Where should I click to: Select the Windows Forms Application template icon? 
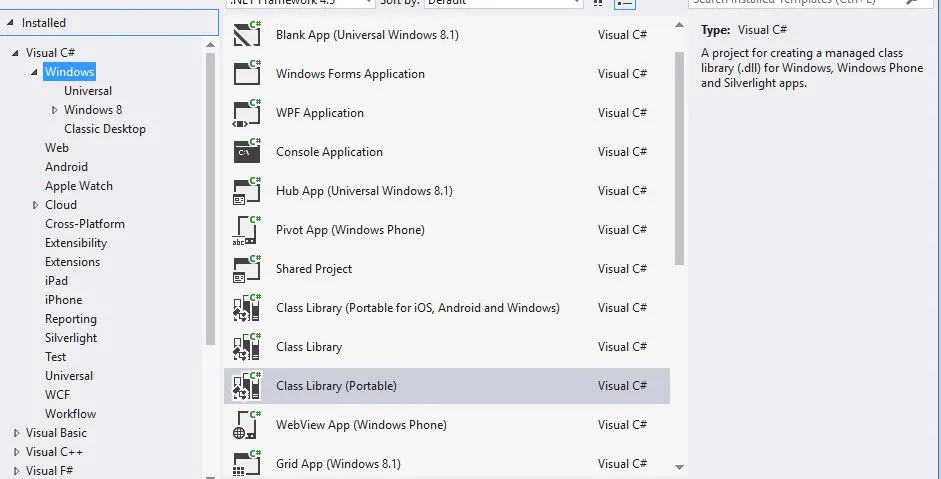coord(246,73)
